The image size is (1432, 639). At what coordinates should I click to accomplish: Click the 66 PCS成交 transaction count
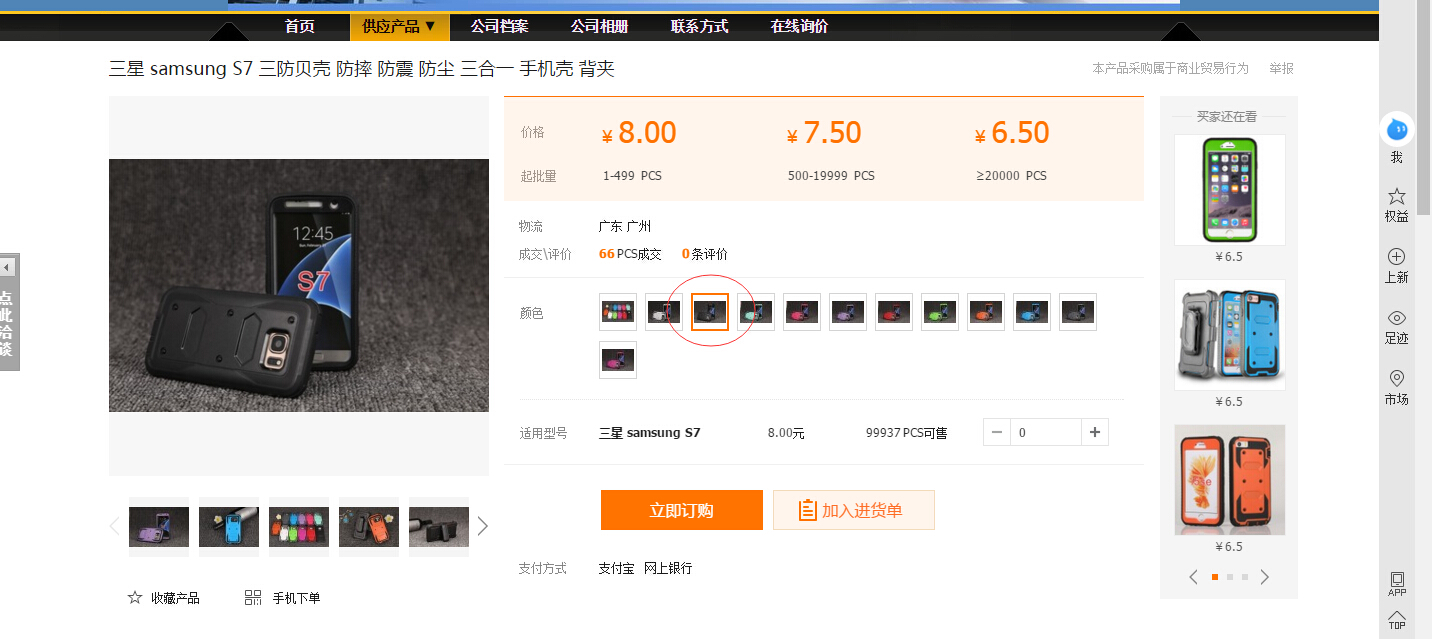[x=630, y=254]
